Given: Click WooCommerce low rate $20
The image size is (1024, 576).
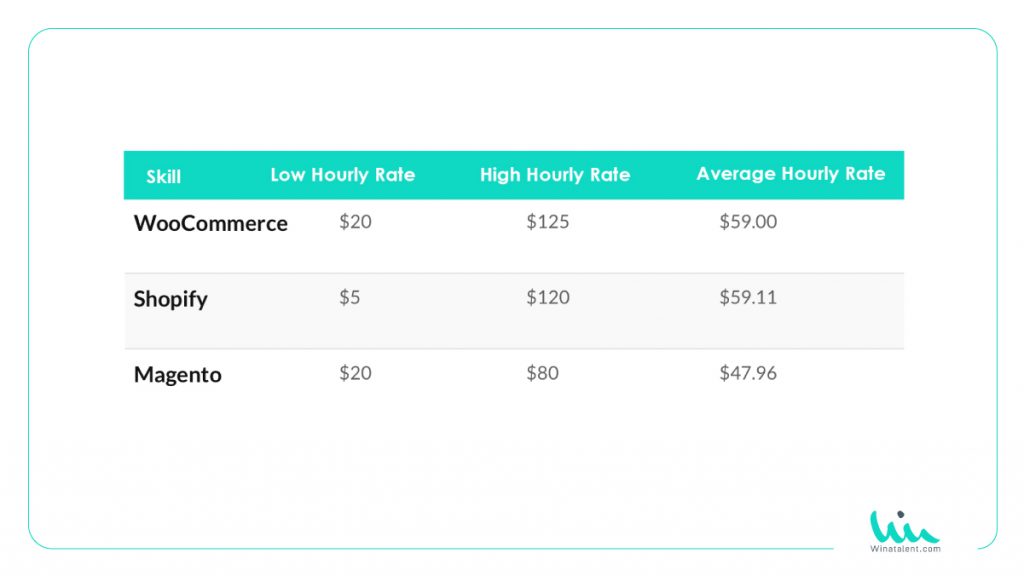Looking at the screenshot, I should (x=355, y=221).
